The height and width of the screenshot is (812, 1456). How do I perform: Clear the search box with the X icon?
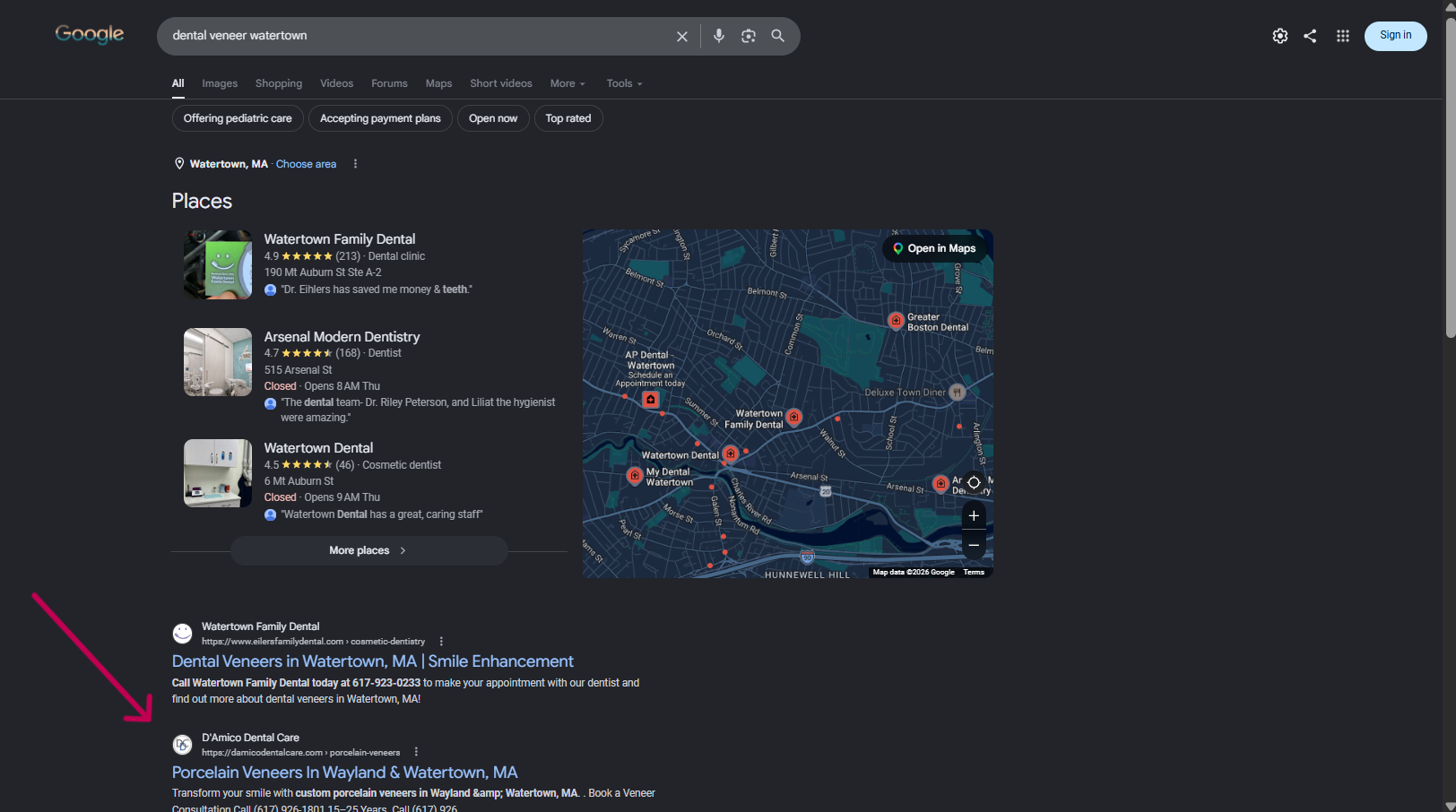[x=682, y=36]
